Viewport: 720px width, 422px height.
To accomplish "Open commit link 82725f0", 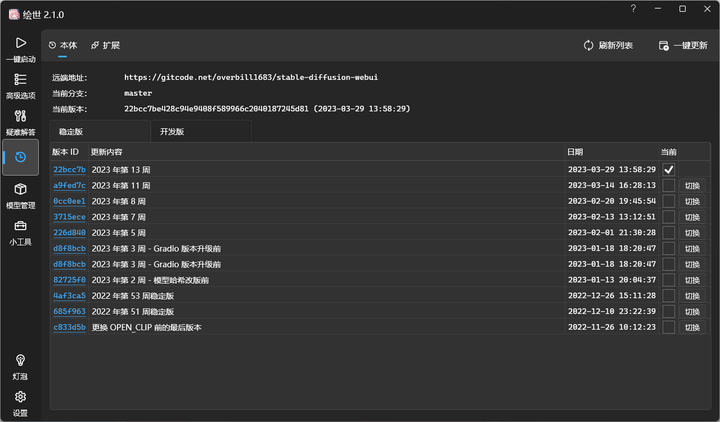I will [69, 280].
